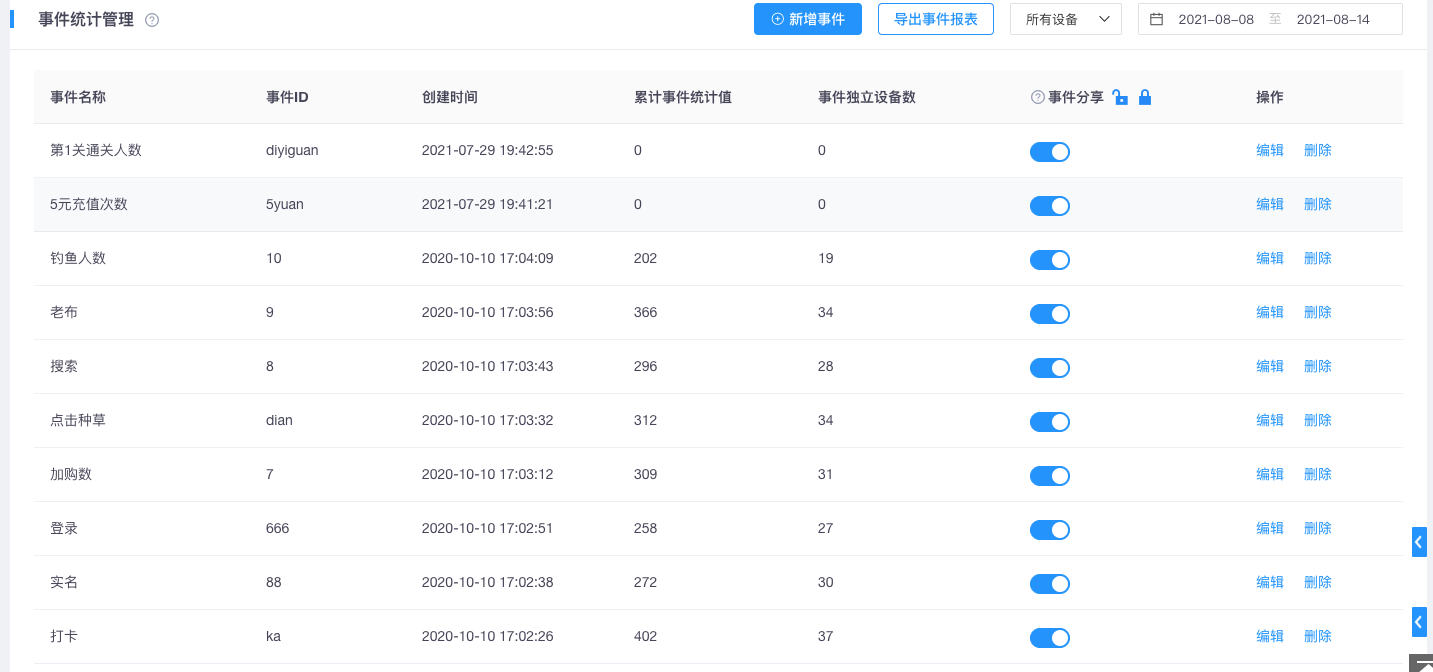Click the 新增事件 button

[x=808, y=19]
